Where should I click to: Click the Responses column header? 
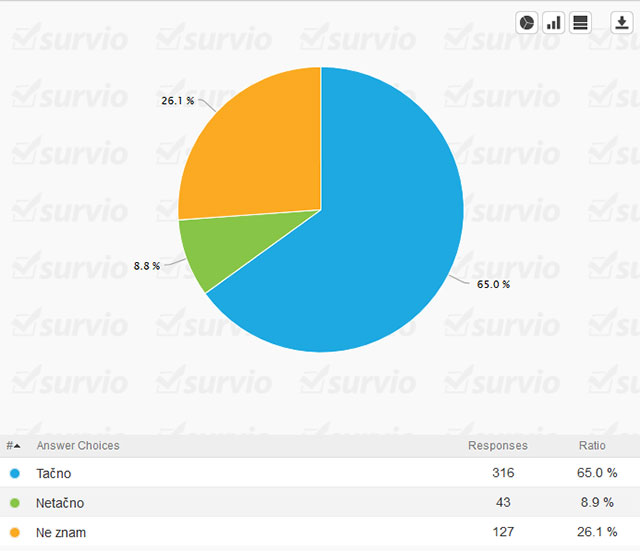497,445
